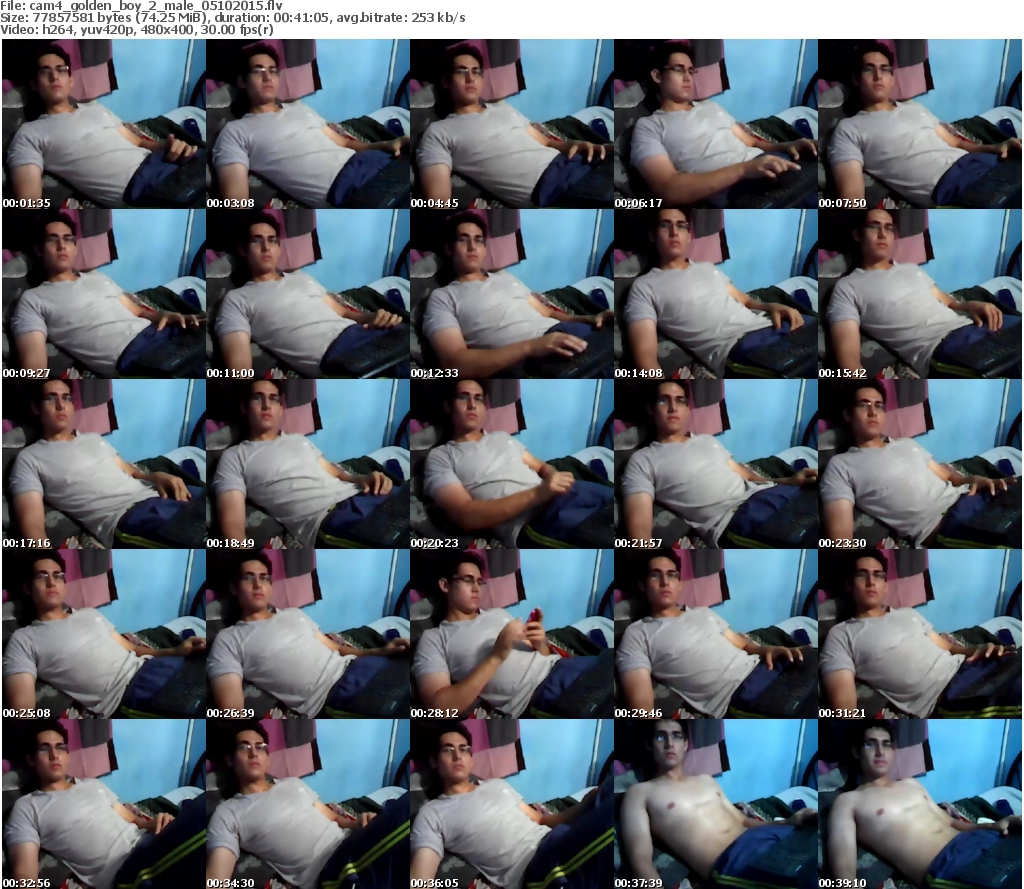Open the frame at 00:09:27
The image size is (1024, 889).
point(104,294)
